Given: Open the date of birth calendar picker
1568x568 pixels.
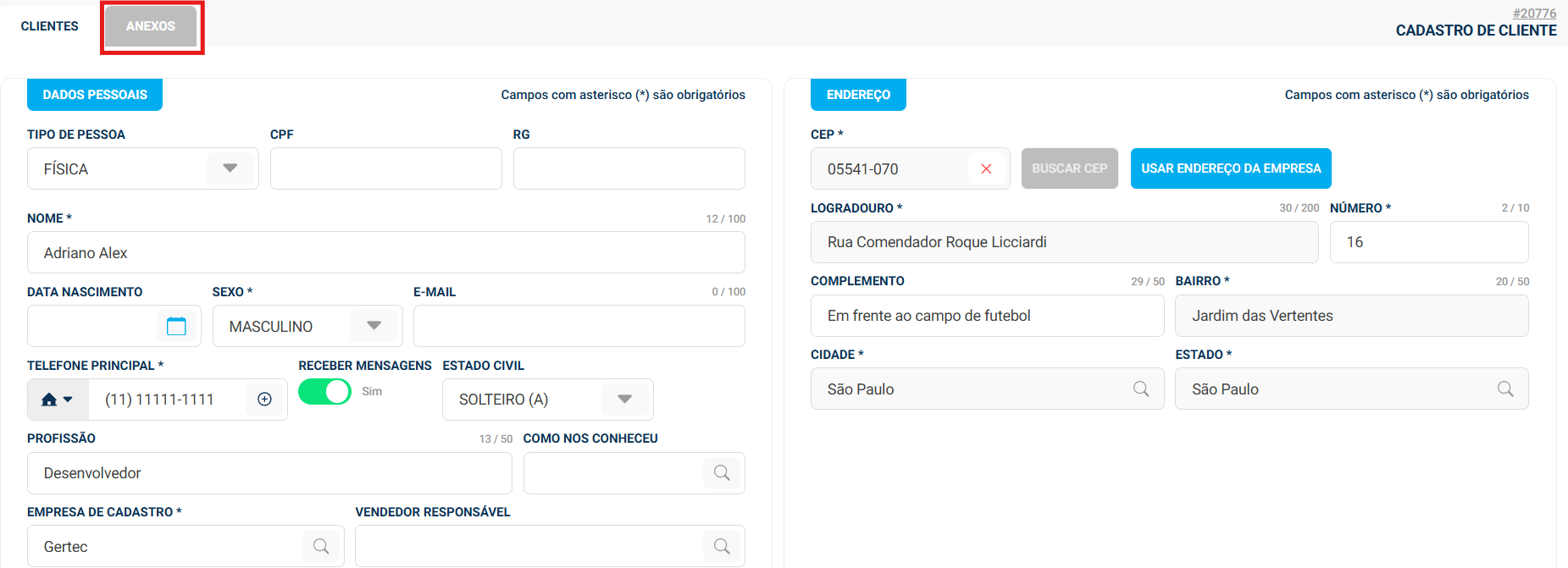Looking at the screenshot, I should tap(176, 327).
